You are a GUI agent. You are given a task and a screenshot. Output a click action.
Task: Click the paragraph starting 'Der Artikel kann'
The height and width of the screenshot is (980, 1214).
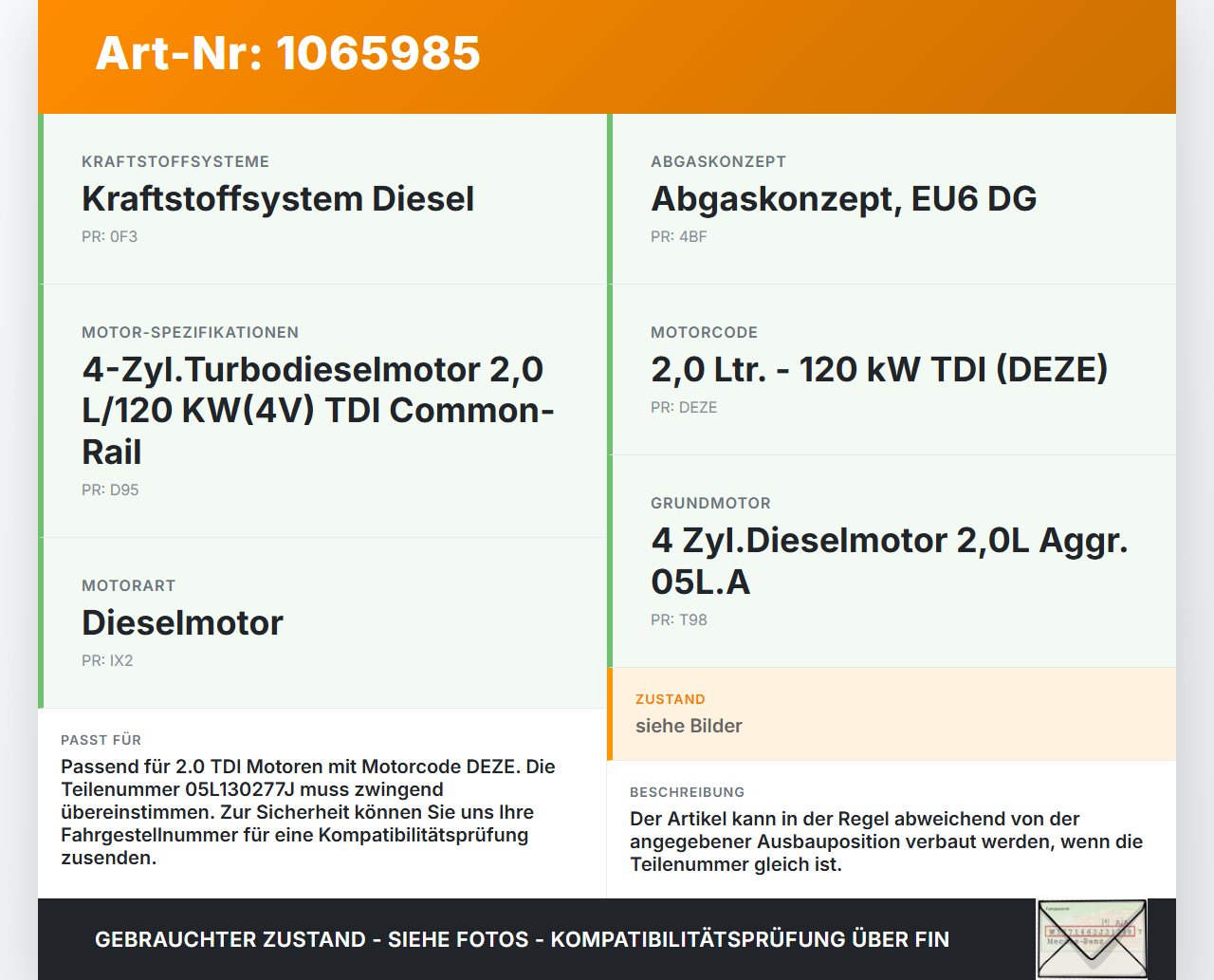coord(886,841)
